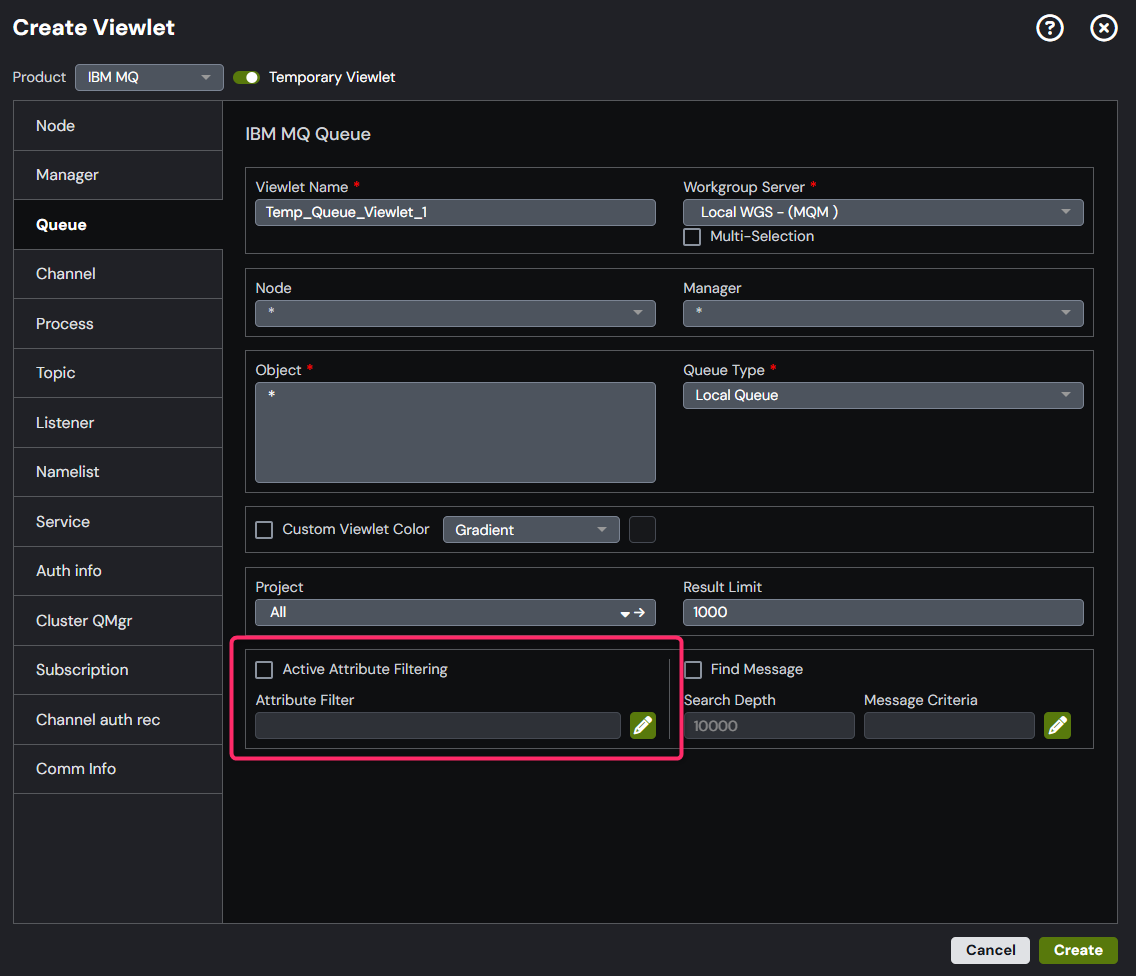This screenshot has width=1136, height=976.
Task: Switch to the Manager sidebar tab
Action: (x=118, y=175)
